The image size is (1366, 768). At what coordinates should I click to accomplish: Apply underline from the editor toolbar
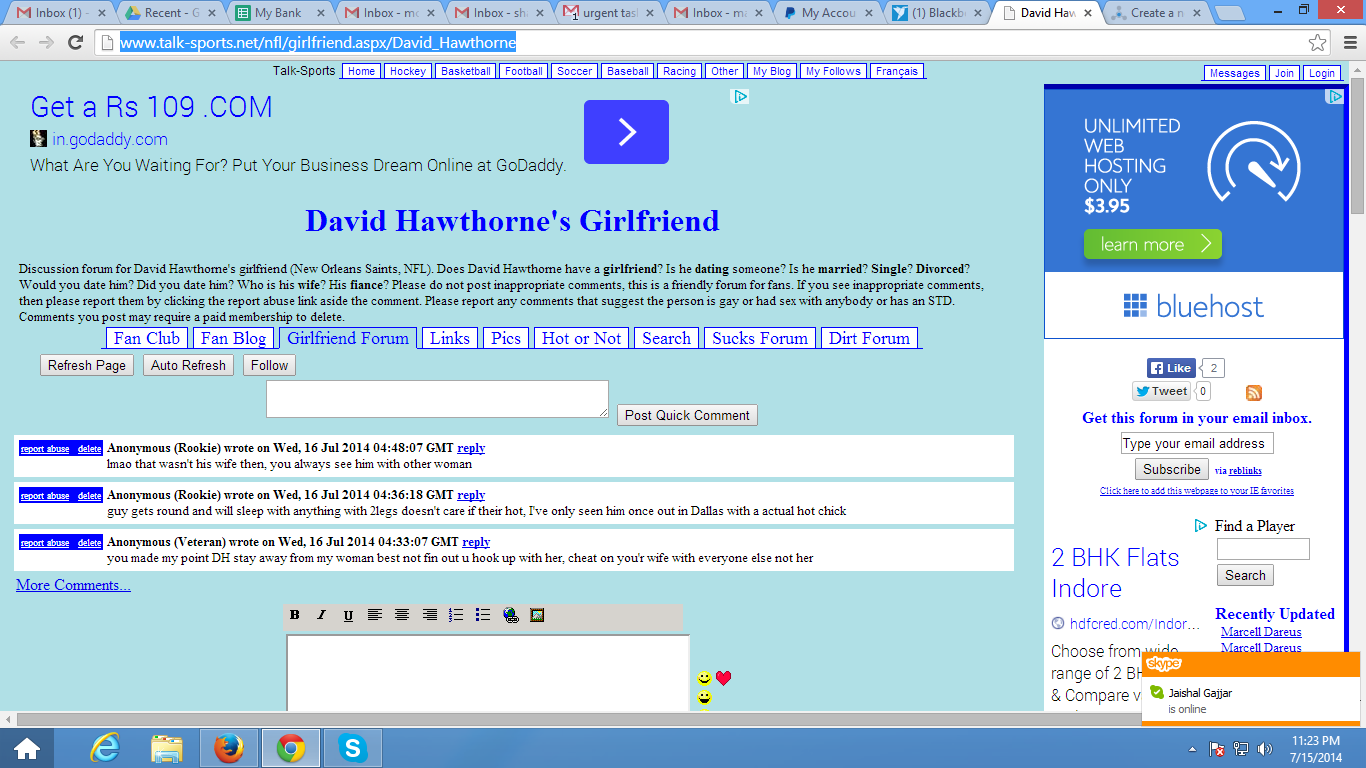pos(348,615)
